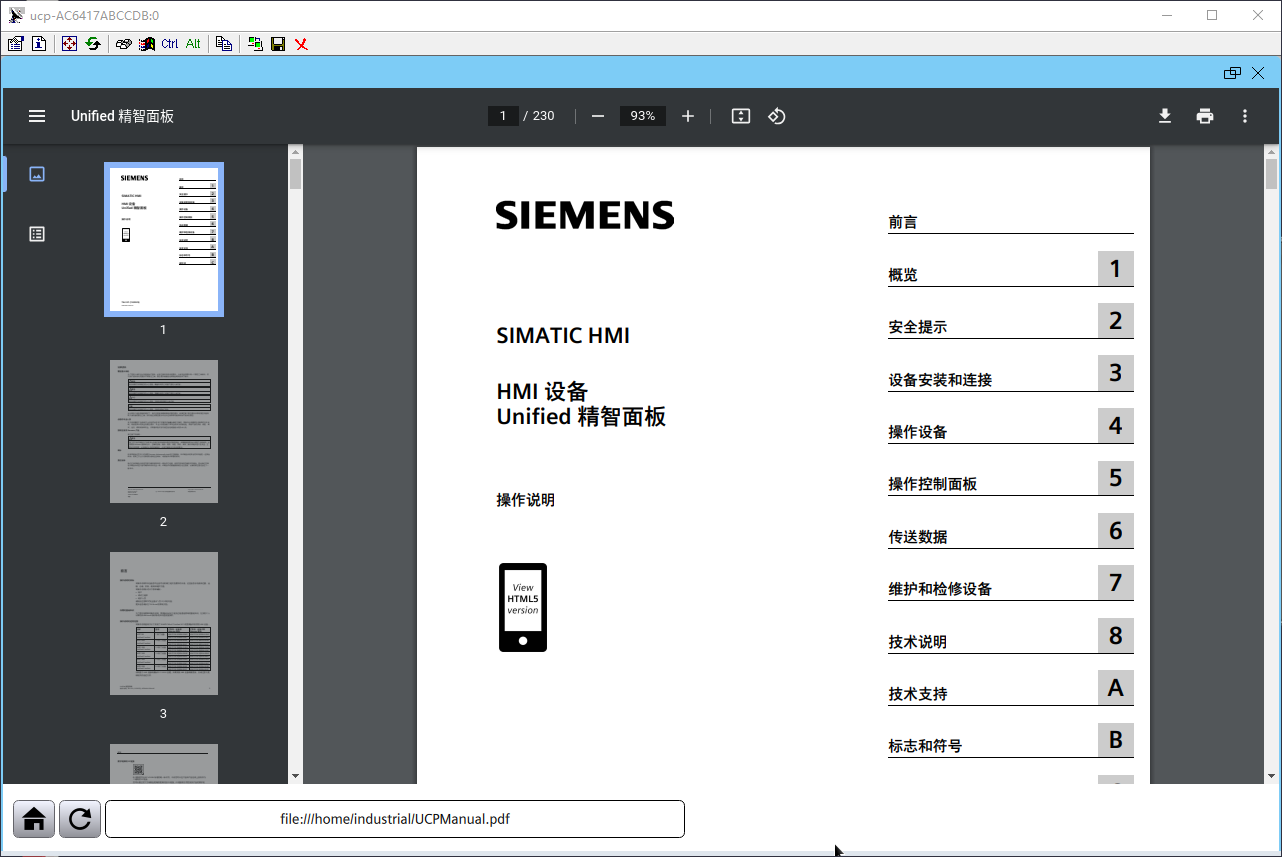Open the 概览 chapter link
Screen dimensions: 1282x857
pos(903,274)
